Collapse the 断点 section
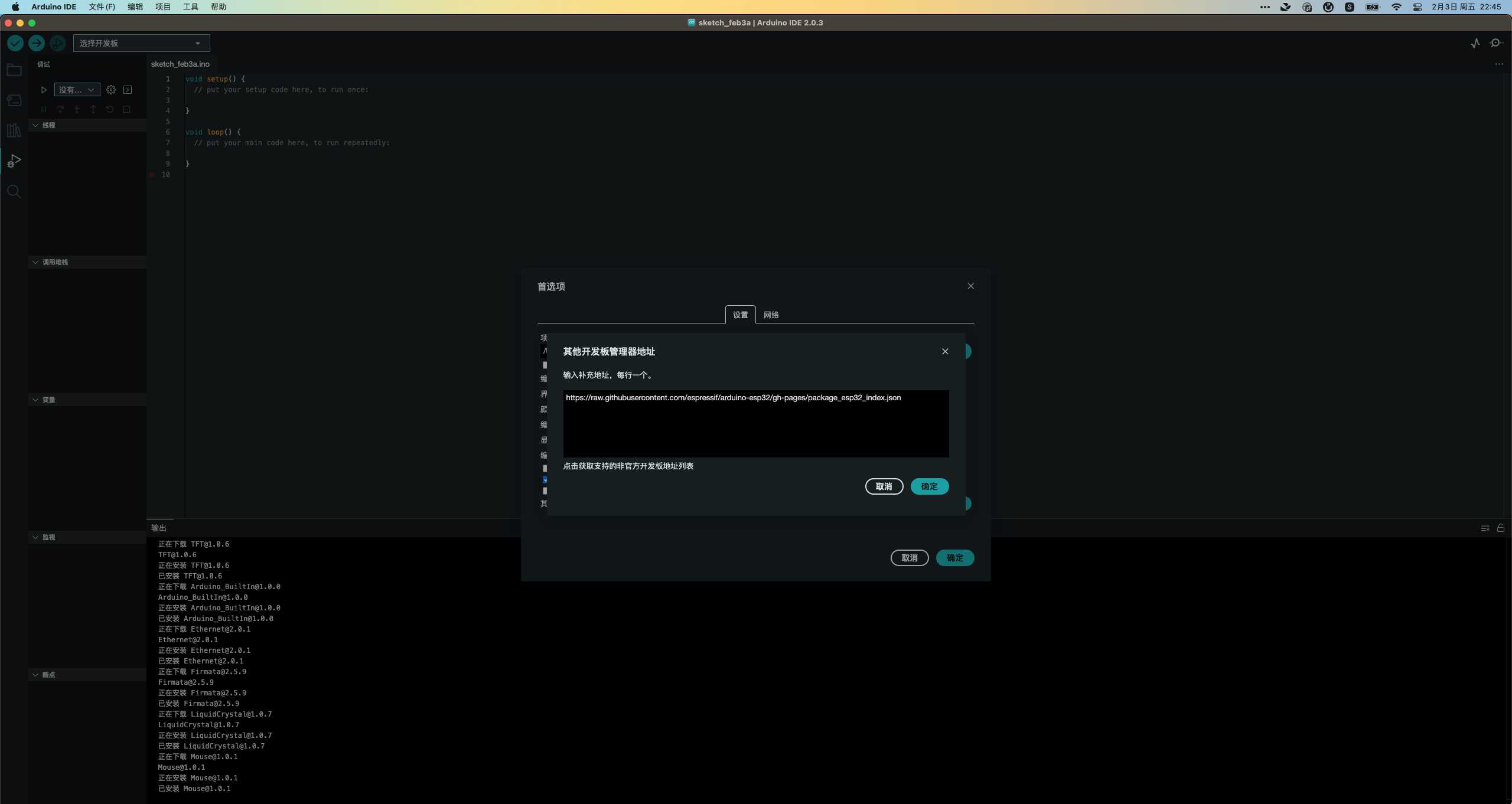Screen dimensions: 1512x804 click(87, 675)
